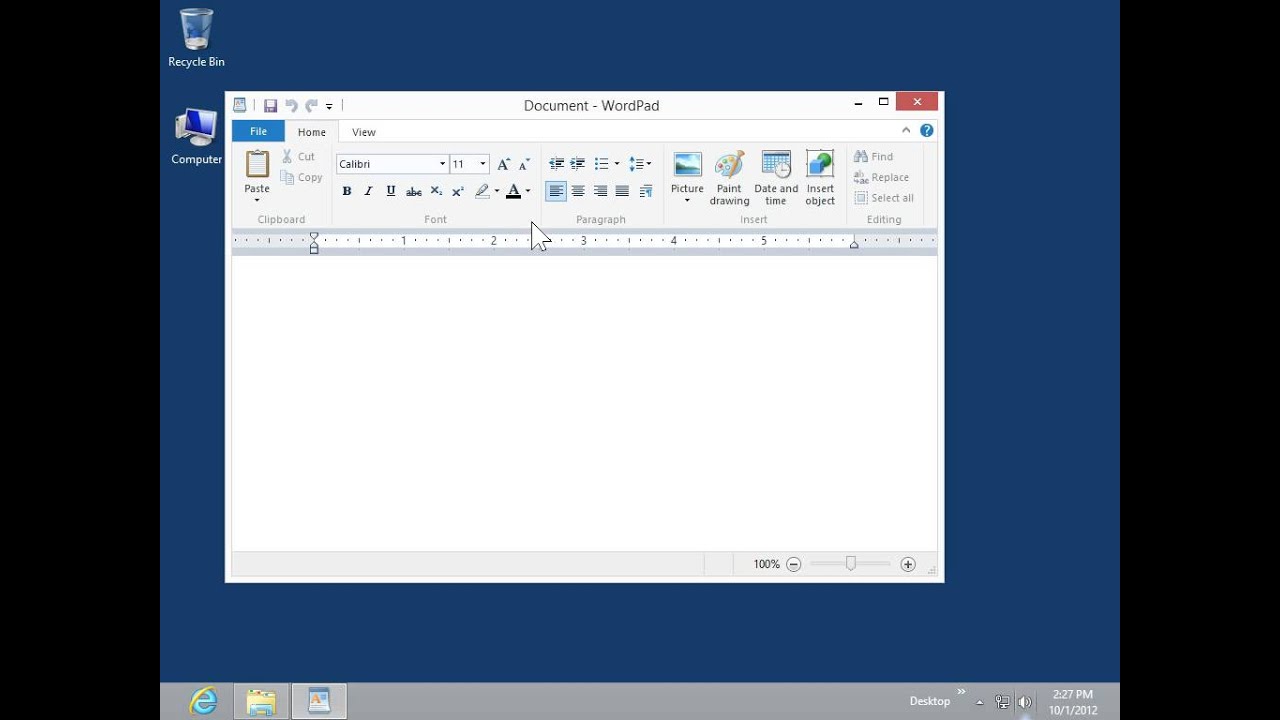Click the Undo arrow in title bar

pyautogui.click(x=291, y=105)
